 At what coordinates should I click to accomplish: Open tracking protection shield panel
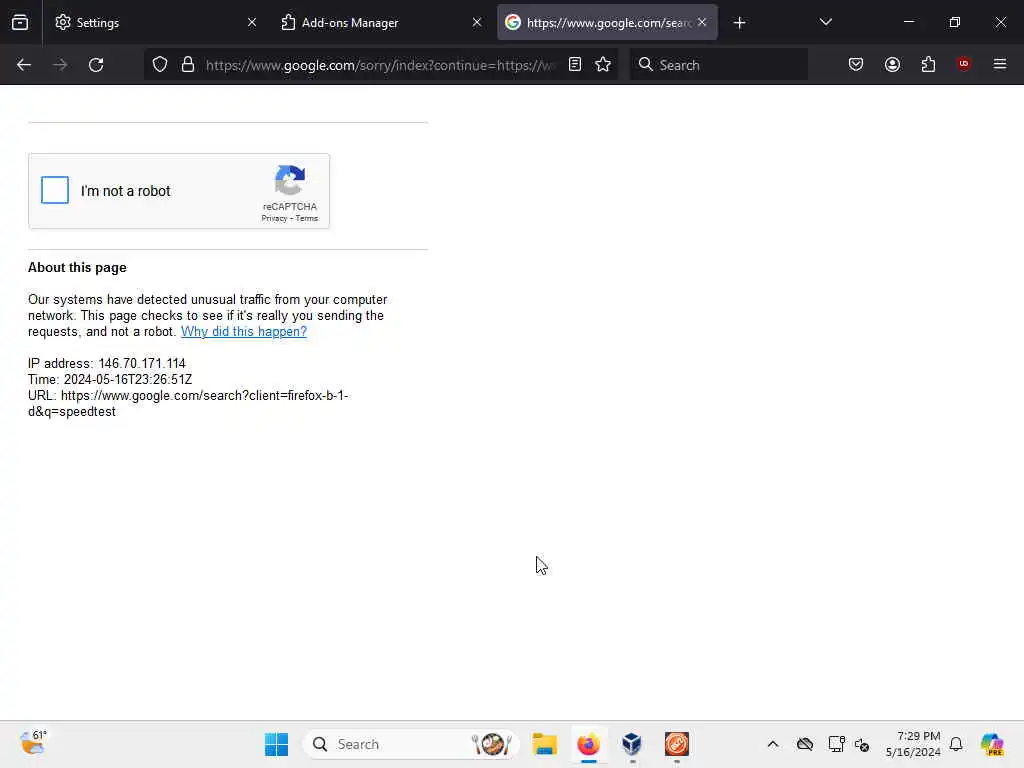(x=160, y=65)
